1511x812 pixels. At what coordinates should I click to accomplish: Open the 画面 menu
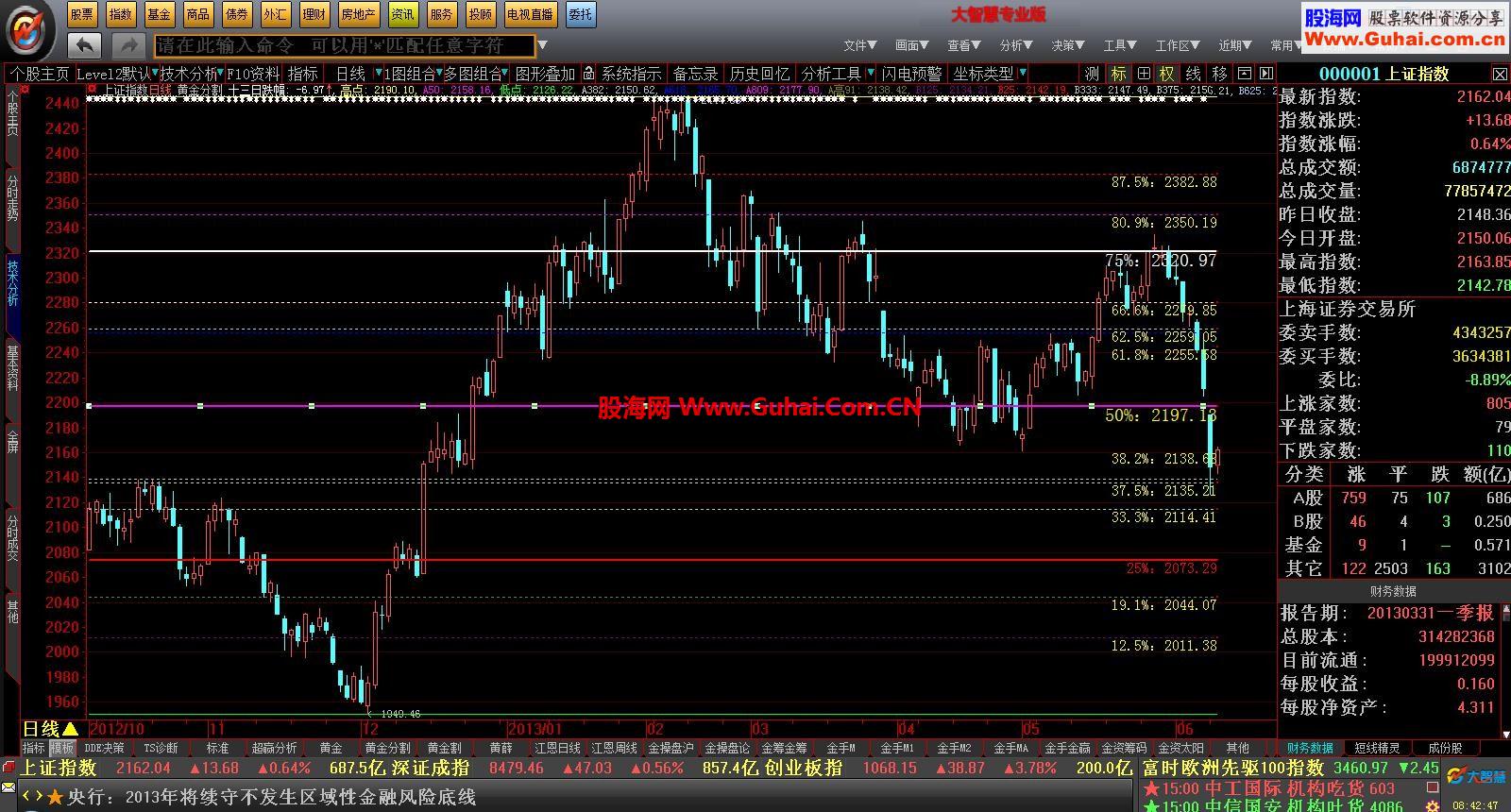912,45
